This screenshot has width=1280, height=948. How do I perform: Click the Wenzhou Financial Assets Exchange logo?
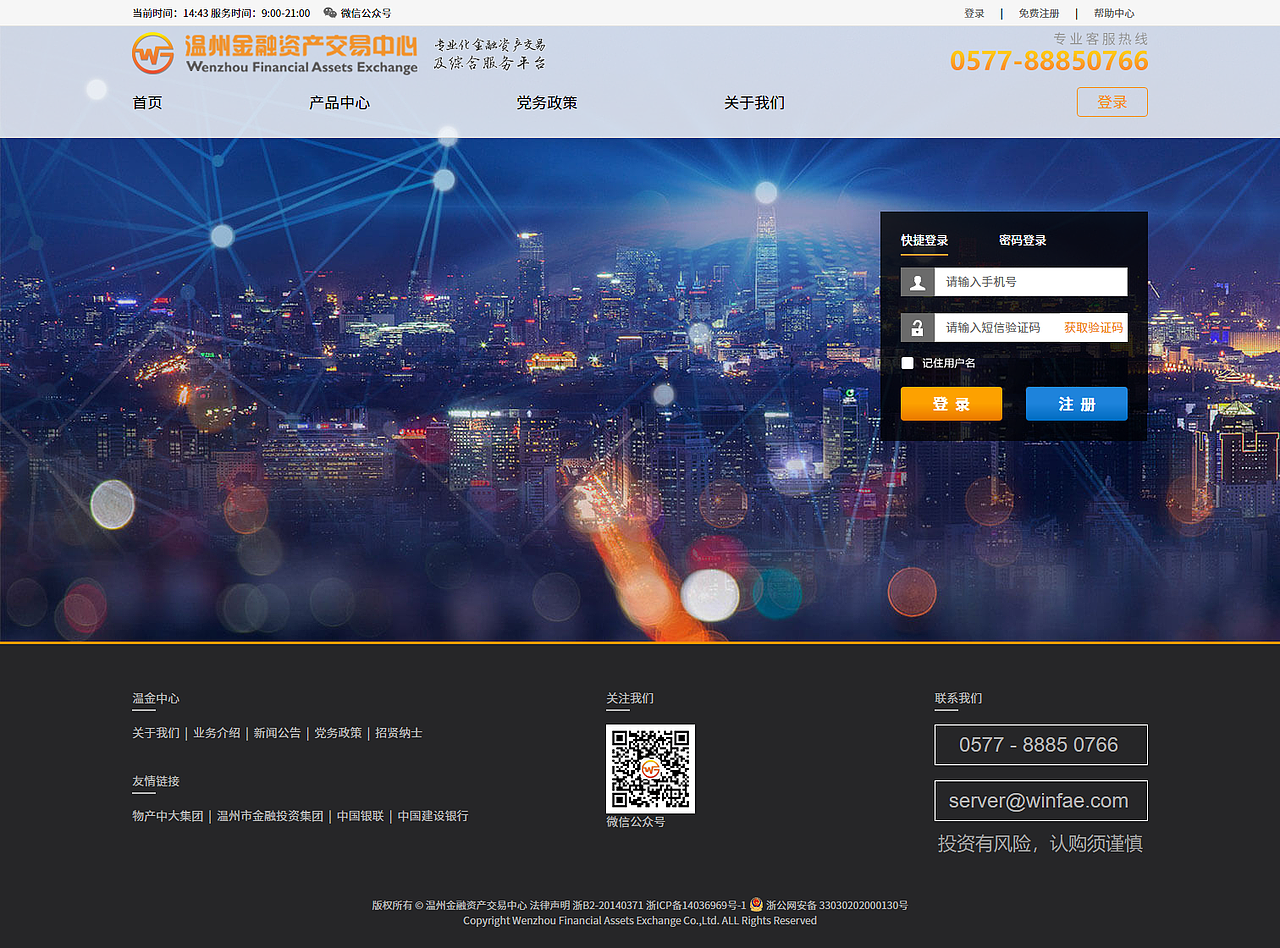[270, 55]
